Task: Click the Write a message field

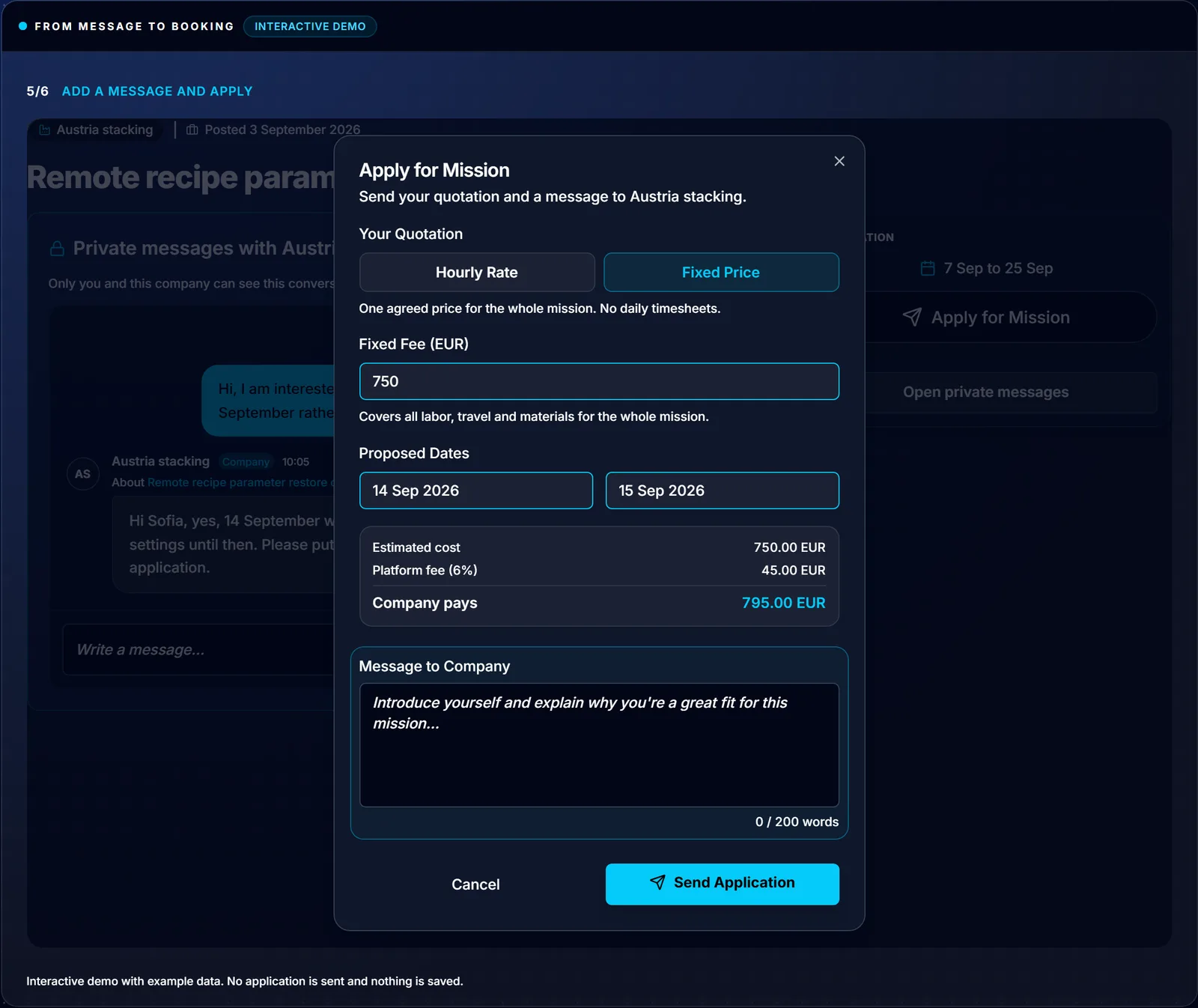Action: point(198,650)
